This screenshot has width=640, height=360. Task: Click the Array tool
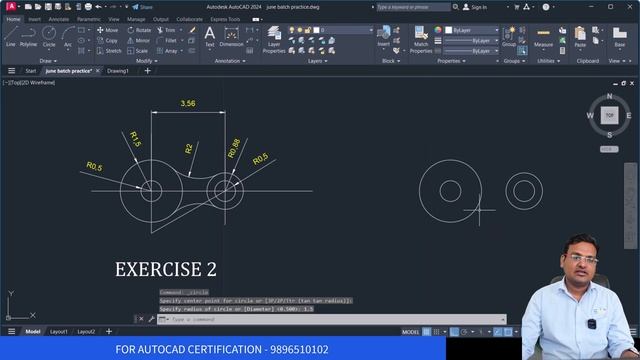167,51
